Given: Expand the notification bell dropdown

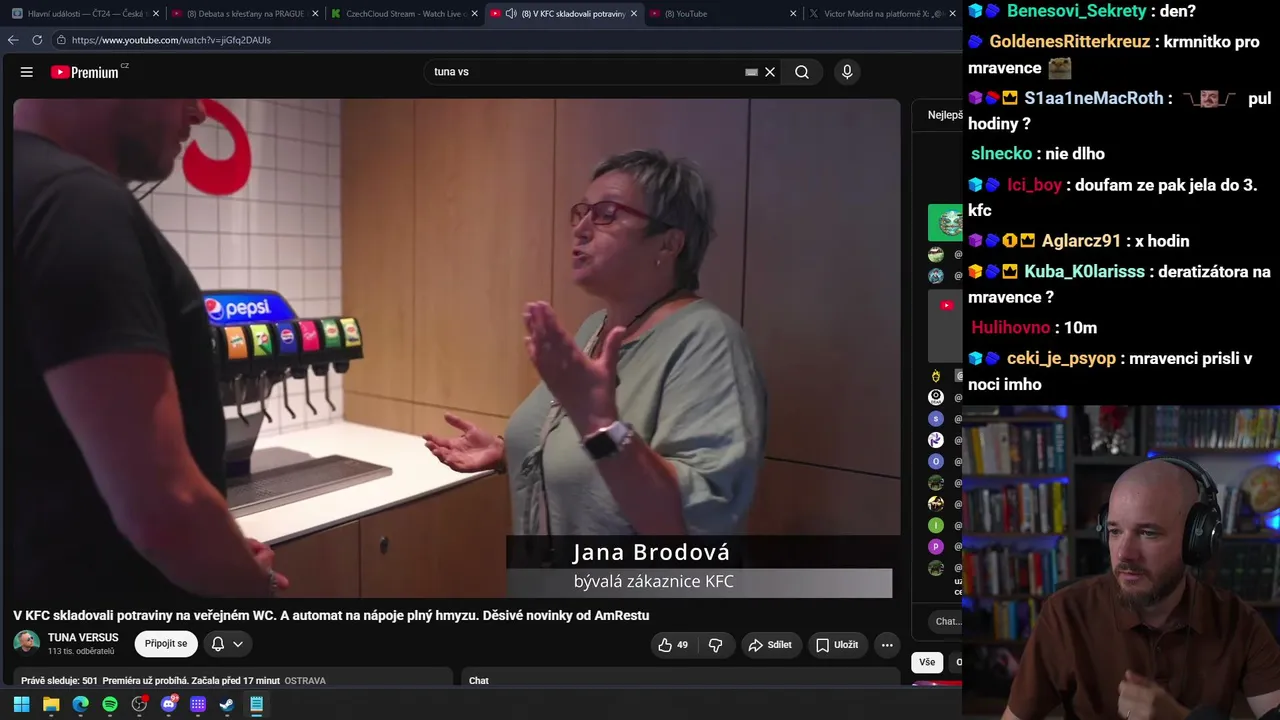Looking at the screenshot, I should click(x=227, y=644).
